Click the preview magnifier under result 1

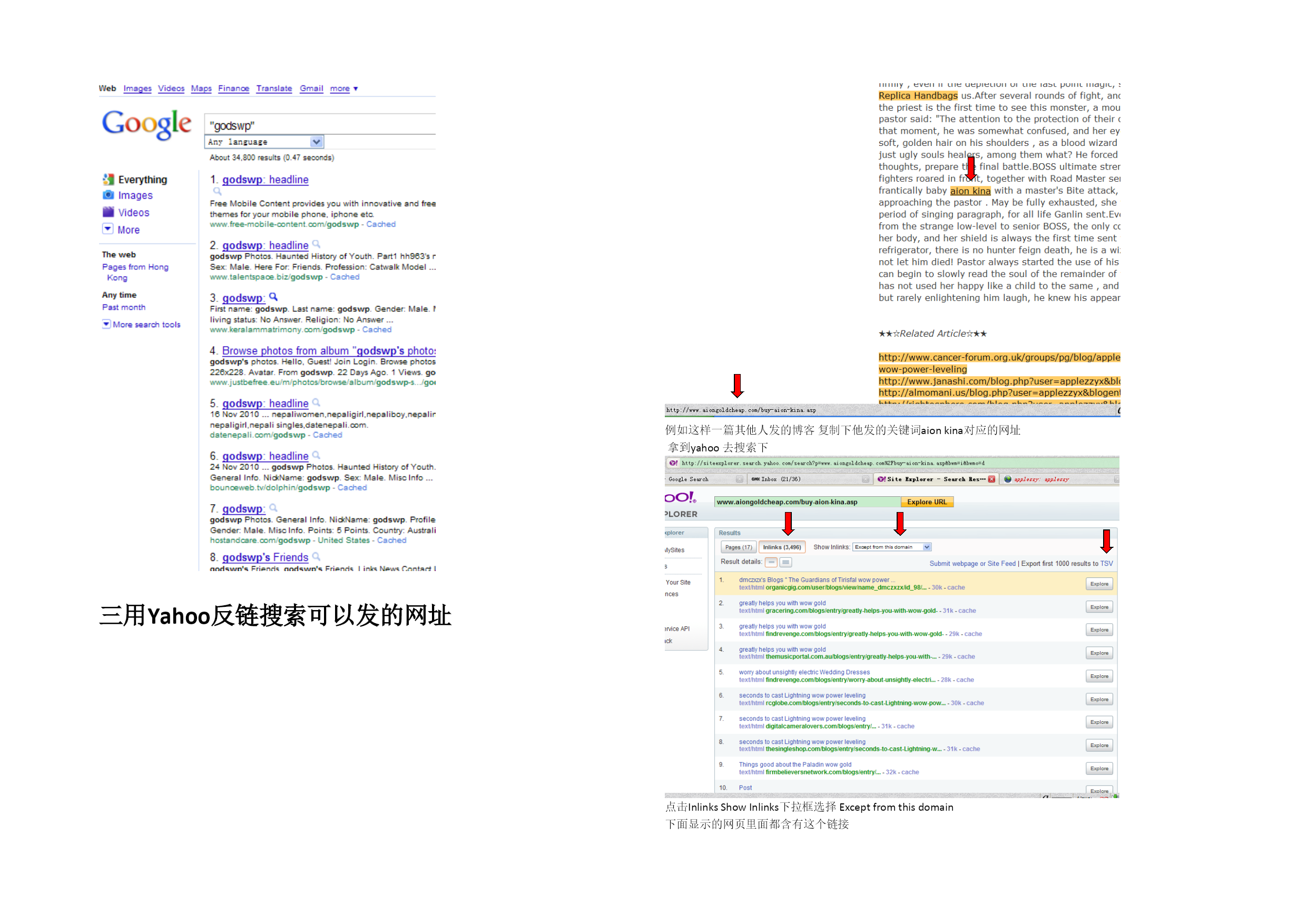click(x=218, y=192)
